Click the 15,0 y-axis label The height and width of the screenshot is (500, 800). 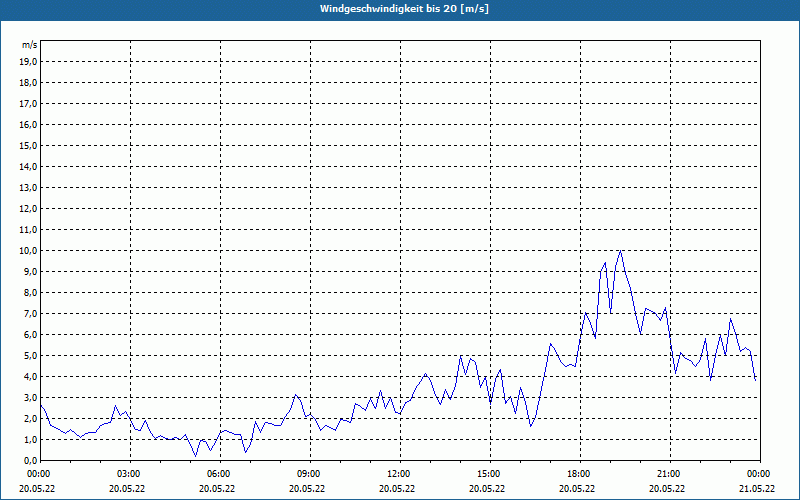(28, 145)
